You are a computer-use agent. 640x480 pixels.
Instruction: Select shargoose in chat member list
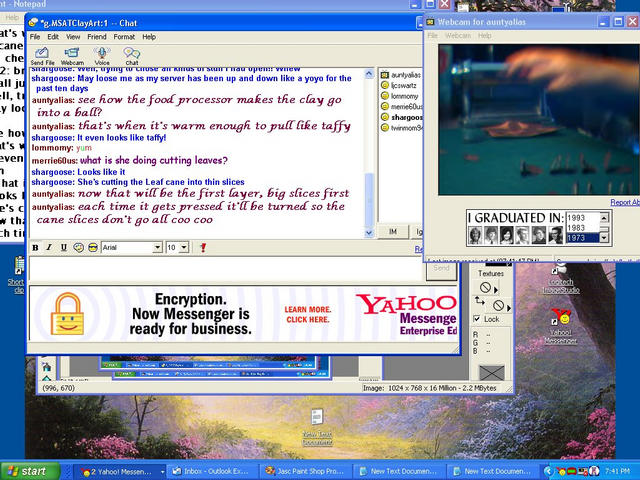pos(401,117)
